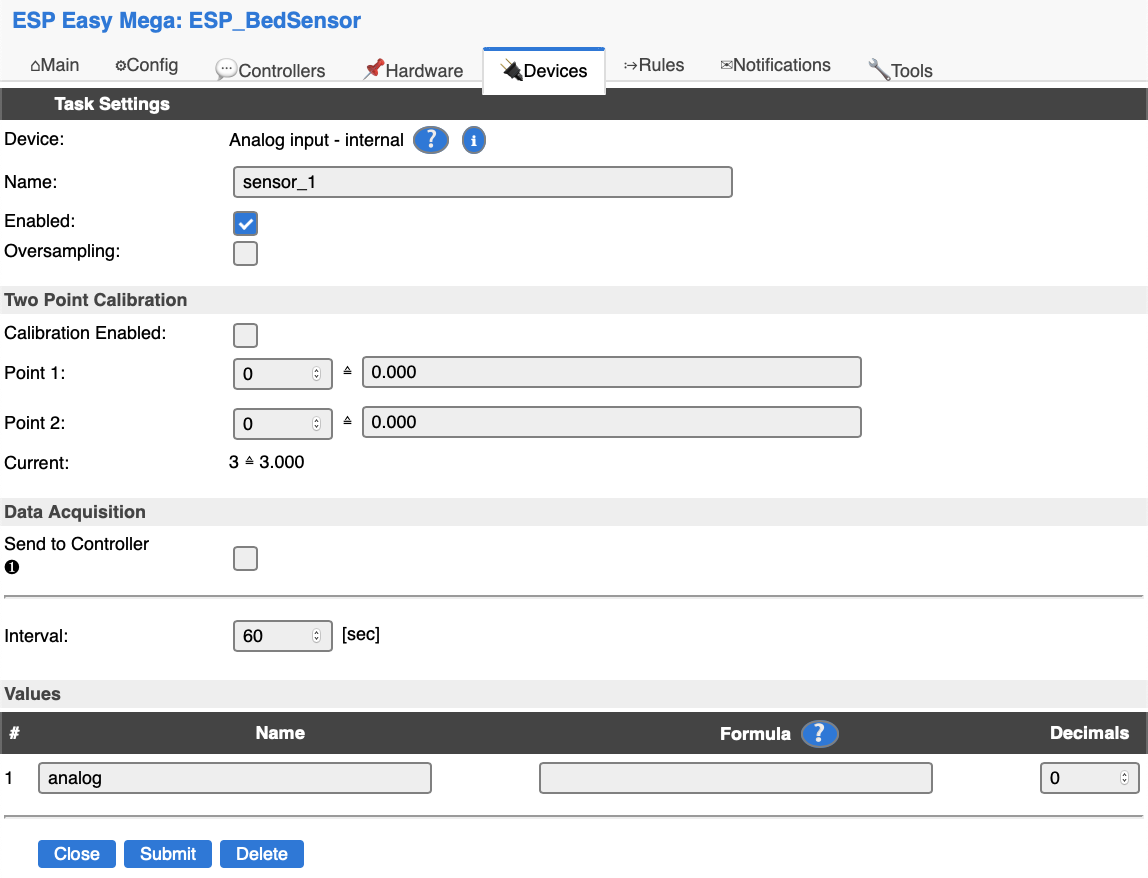Click the Point 2 number input

(283, 424)
